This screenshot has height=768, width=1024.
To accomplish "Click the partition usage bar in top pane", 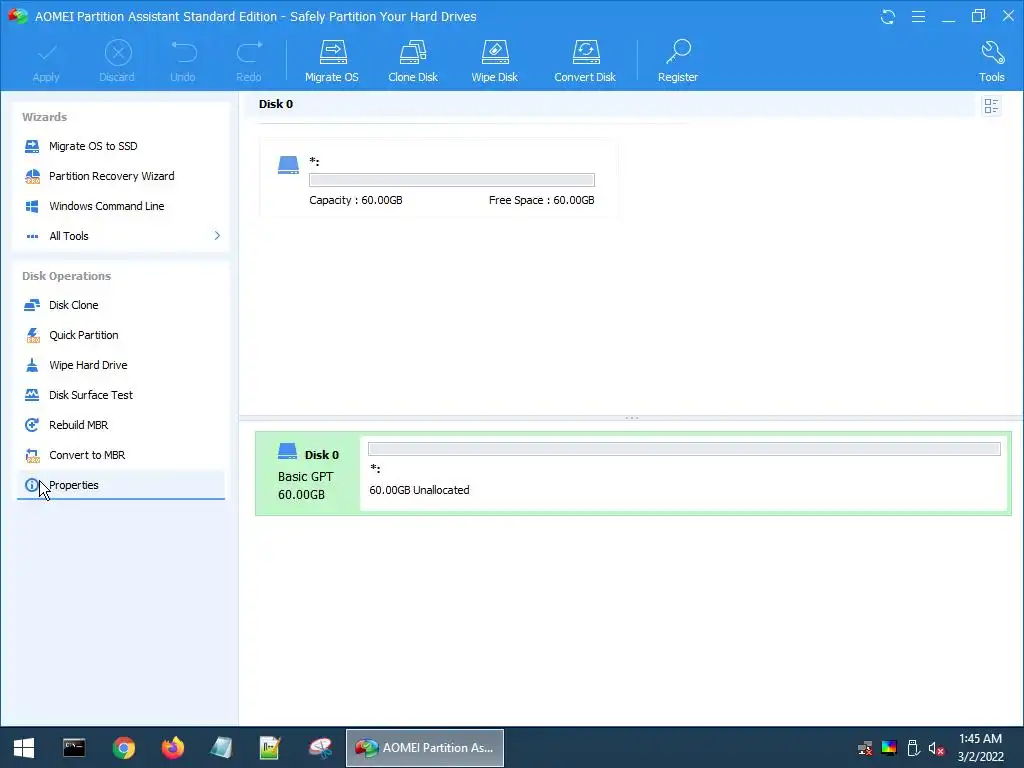I will (x=452, y=180).
